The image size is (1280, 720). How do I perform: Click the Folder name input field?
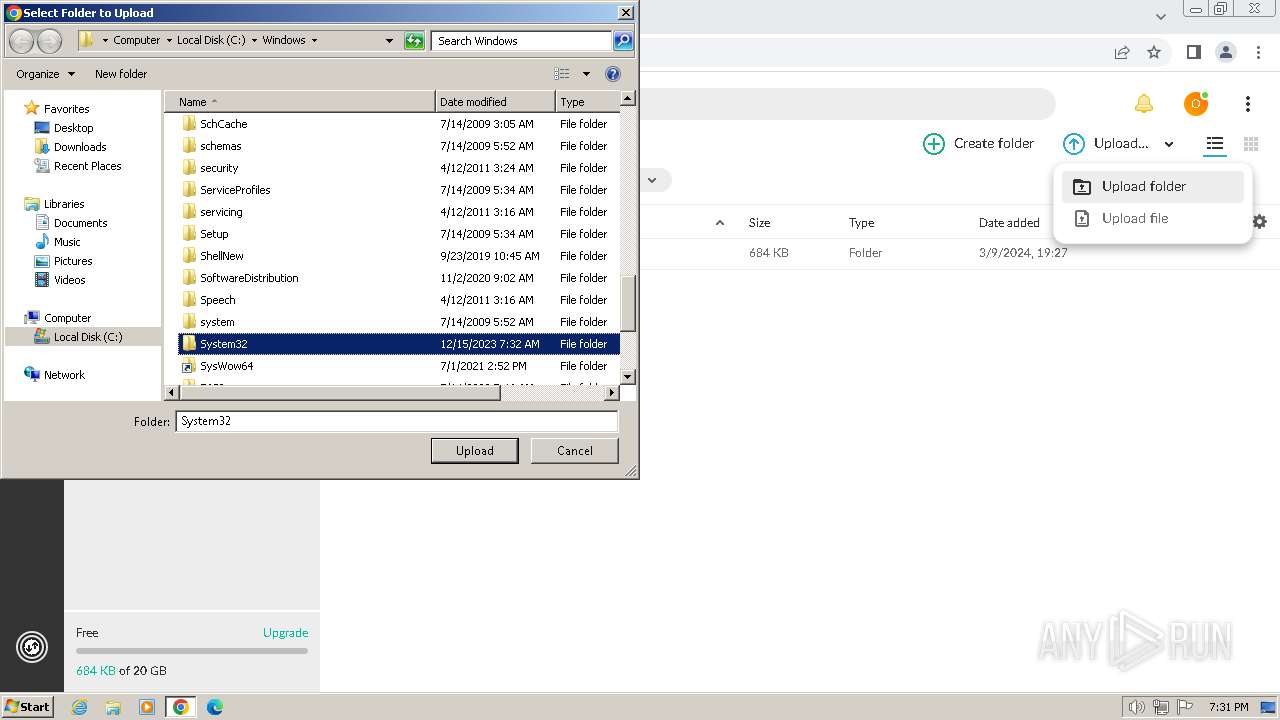pos(397,421)
